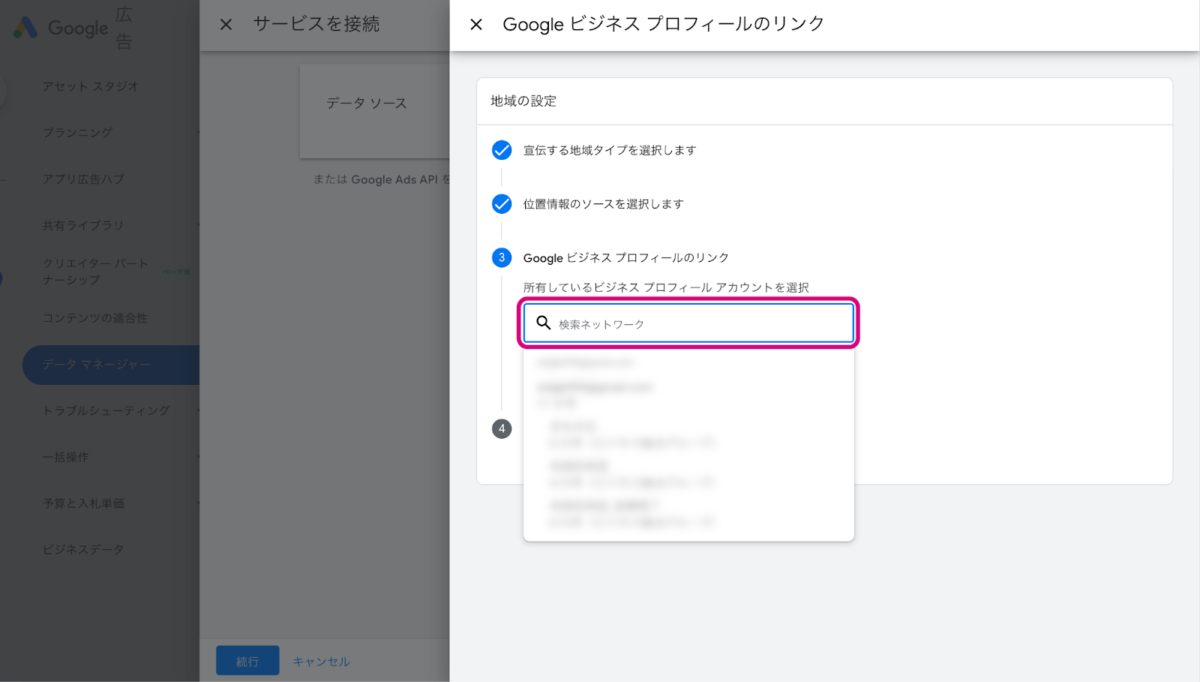
Task: Open 宣伝する地域タイプを選択します step
Action: [609, 150]
